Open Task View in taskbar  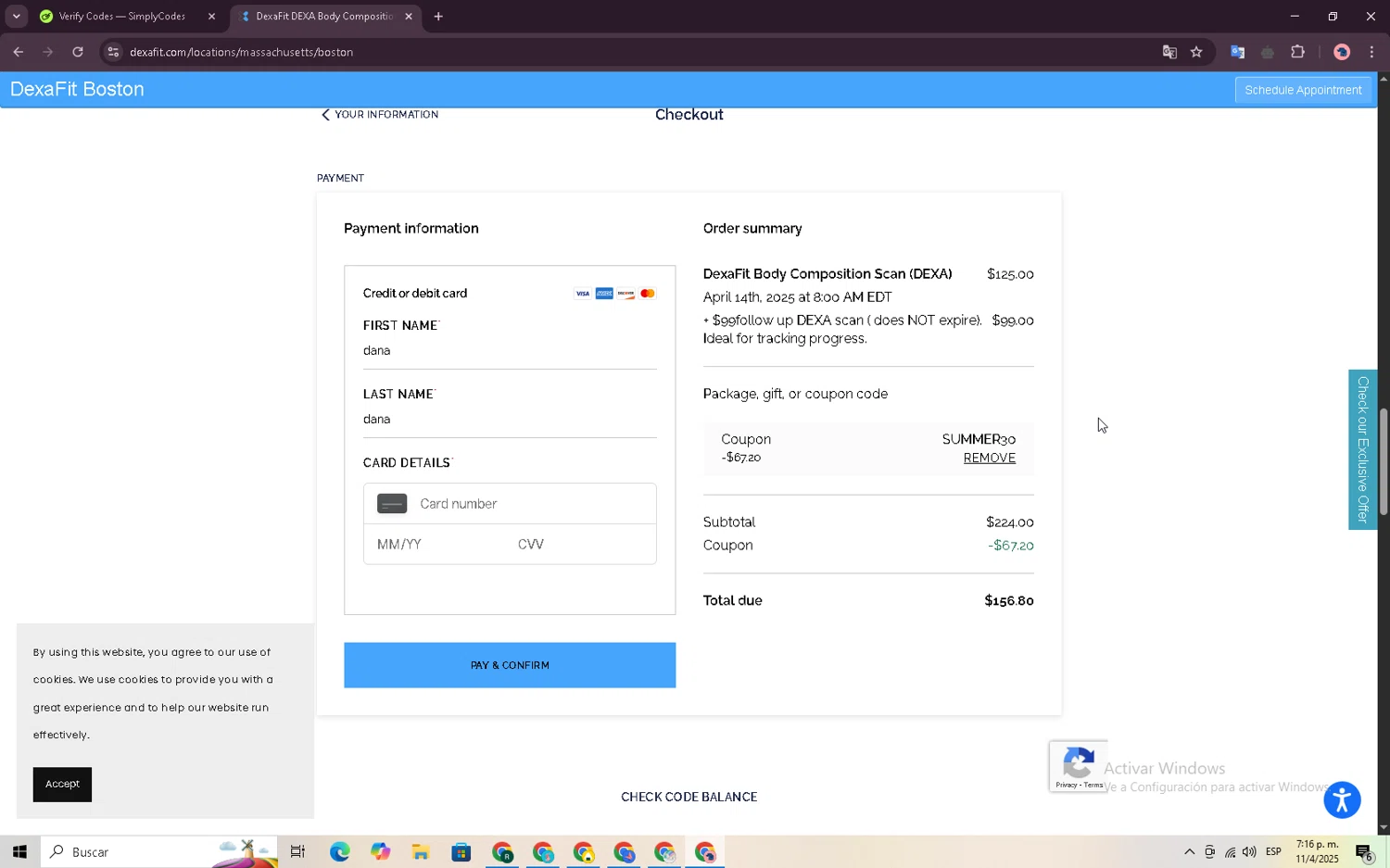(297, 851)
